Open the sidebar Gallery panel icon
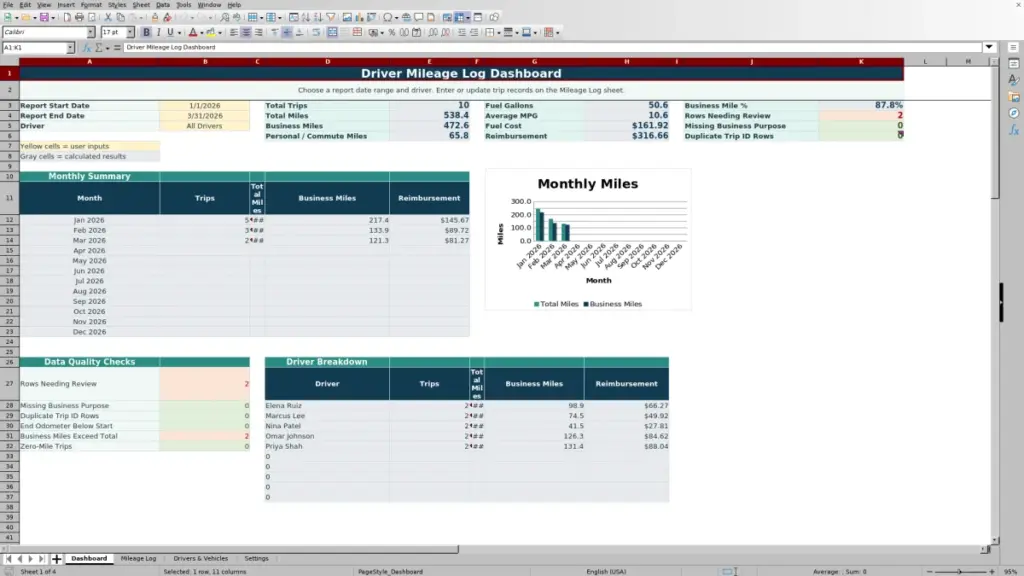 [x=1014, y=97]
